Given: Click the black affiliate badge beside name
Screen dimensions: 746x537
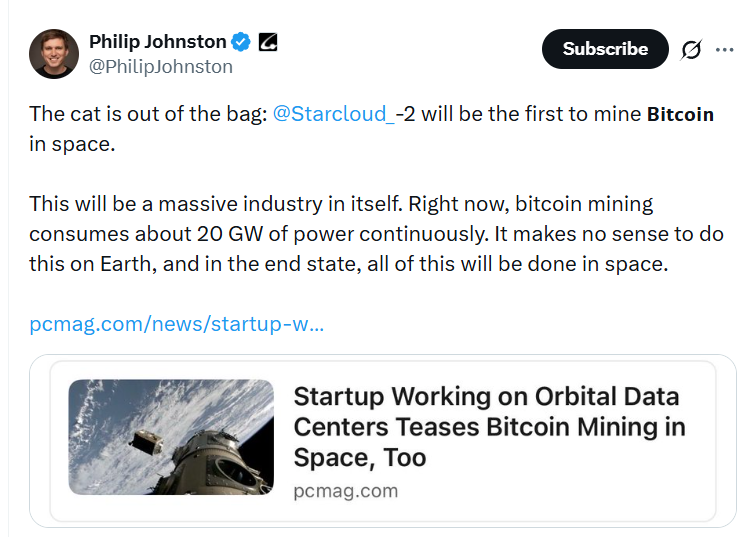Looking at the screenshot, I should pyautogui.click(x=267, y=42).
